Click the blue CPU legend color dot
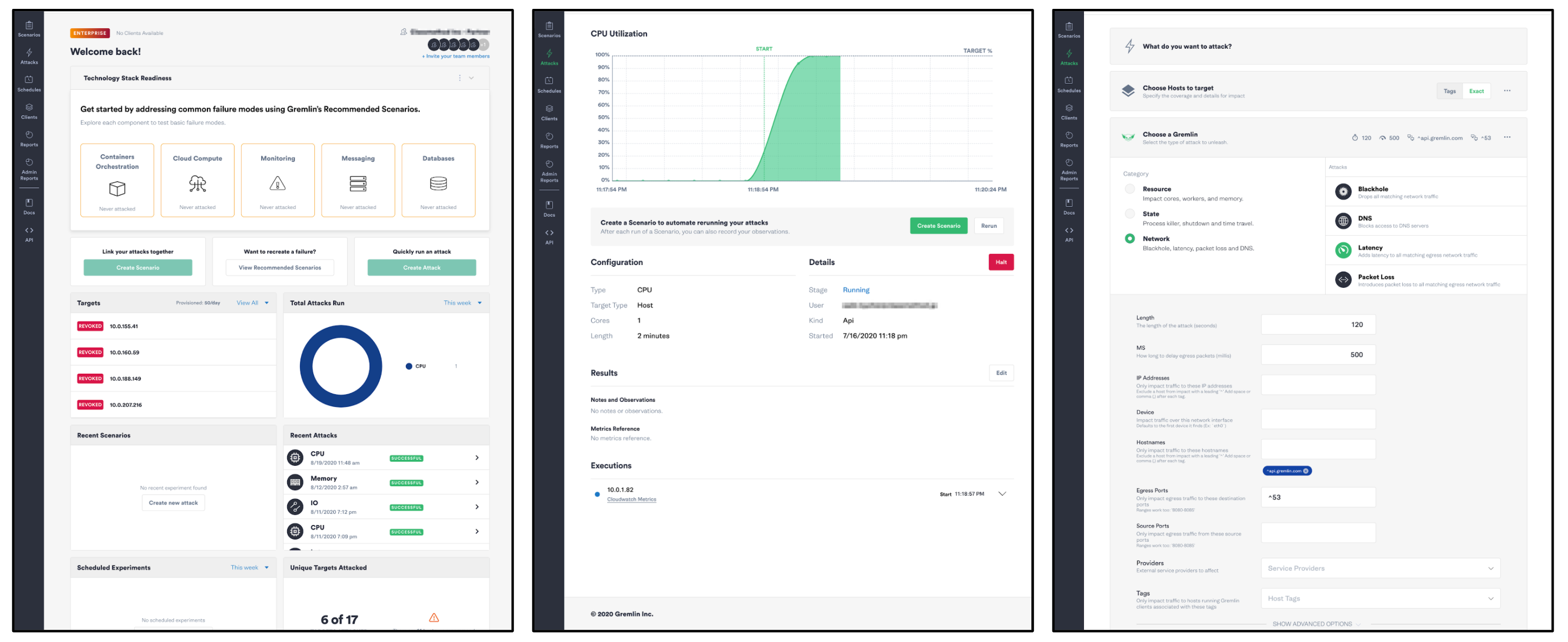This screenshot has width=1568, height=642. tap(409, 366)
